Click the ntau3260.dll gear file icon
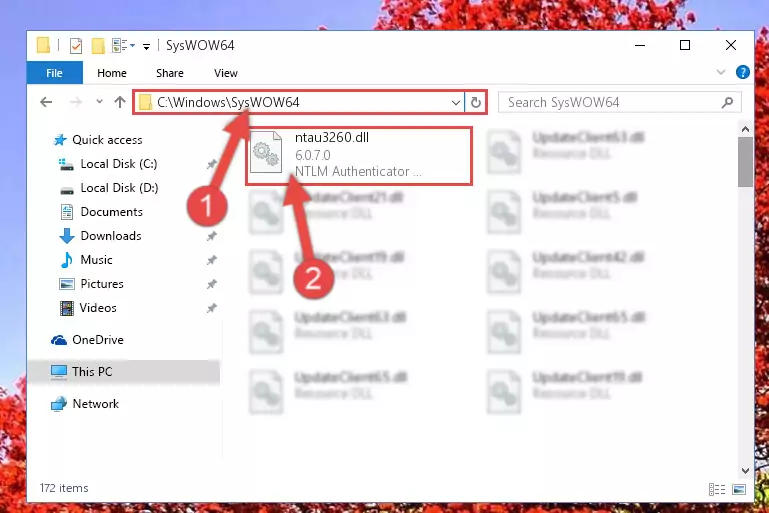Viewport: 769px width, 513px height. [x=266, y=153]
